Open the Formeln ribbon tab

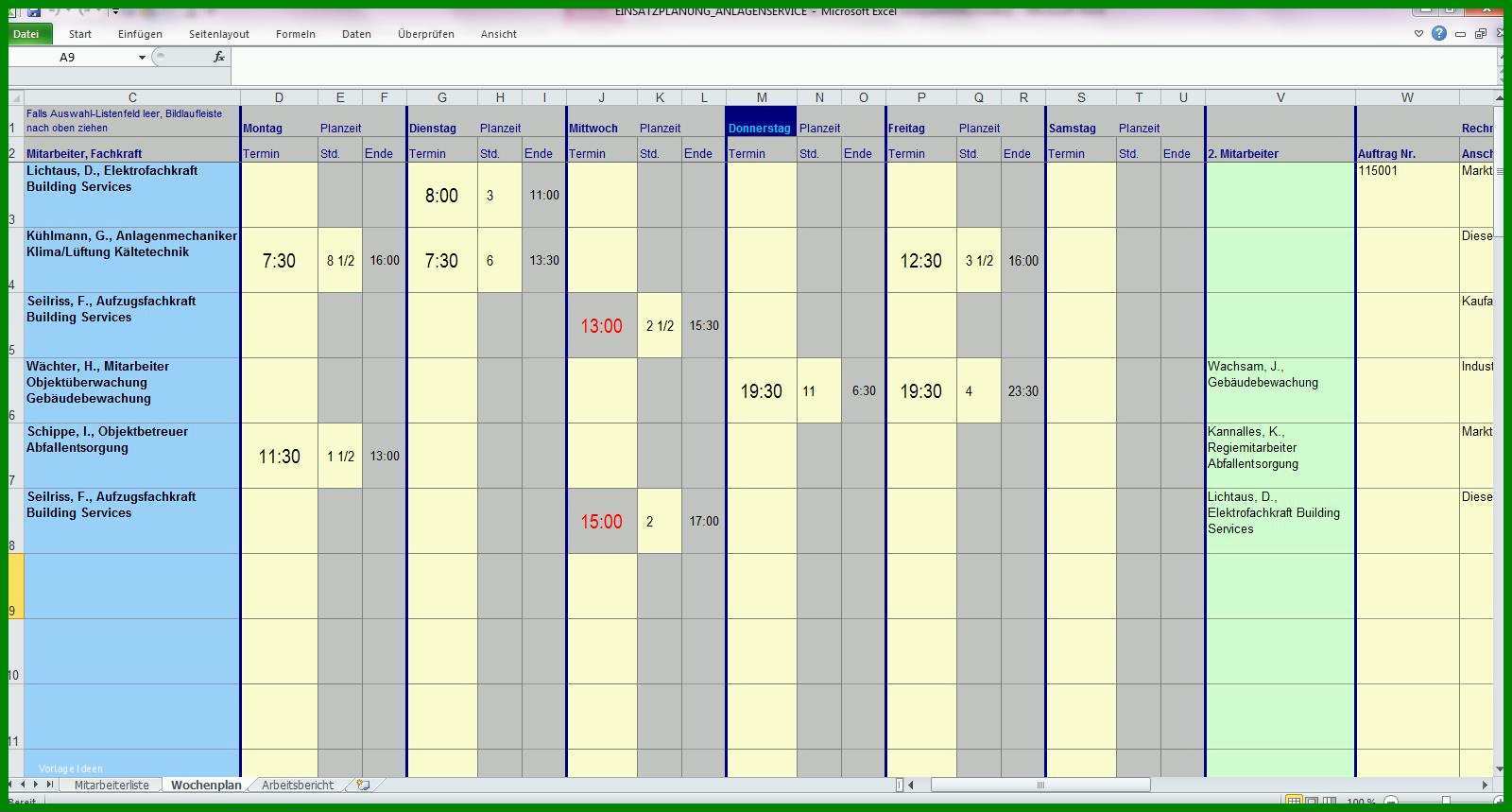pos(296,34)
